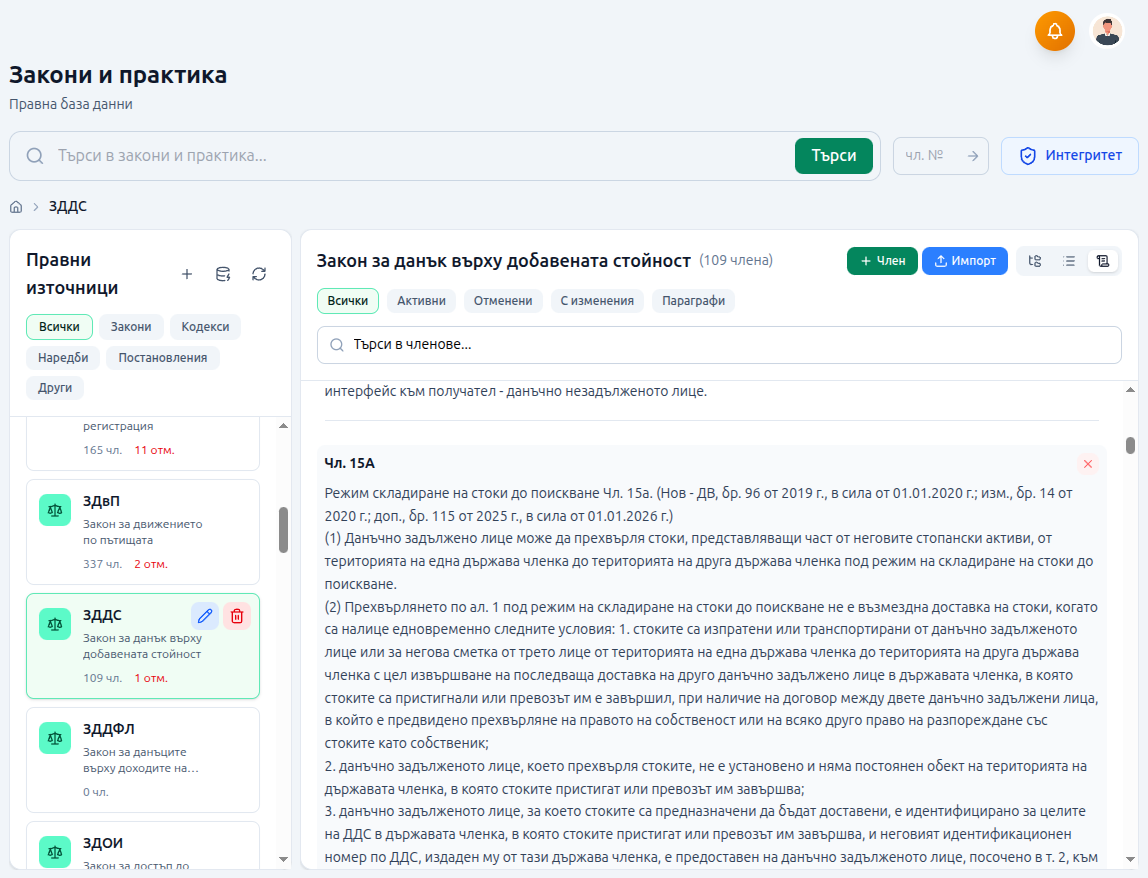
Task: Go to the home breadcrumb icon
Action: (x=16, y=207)
